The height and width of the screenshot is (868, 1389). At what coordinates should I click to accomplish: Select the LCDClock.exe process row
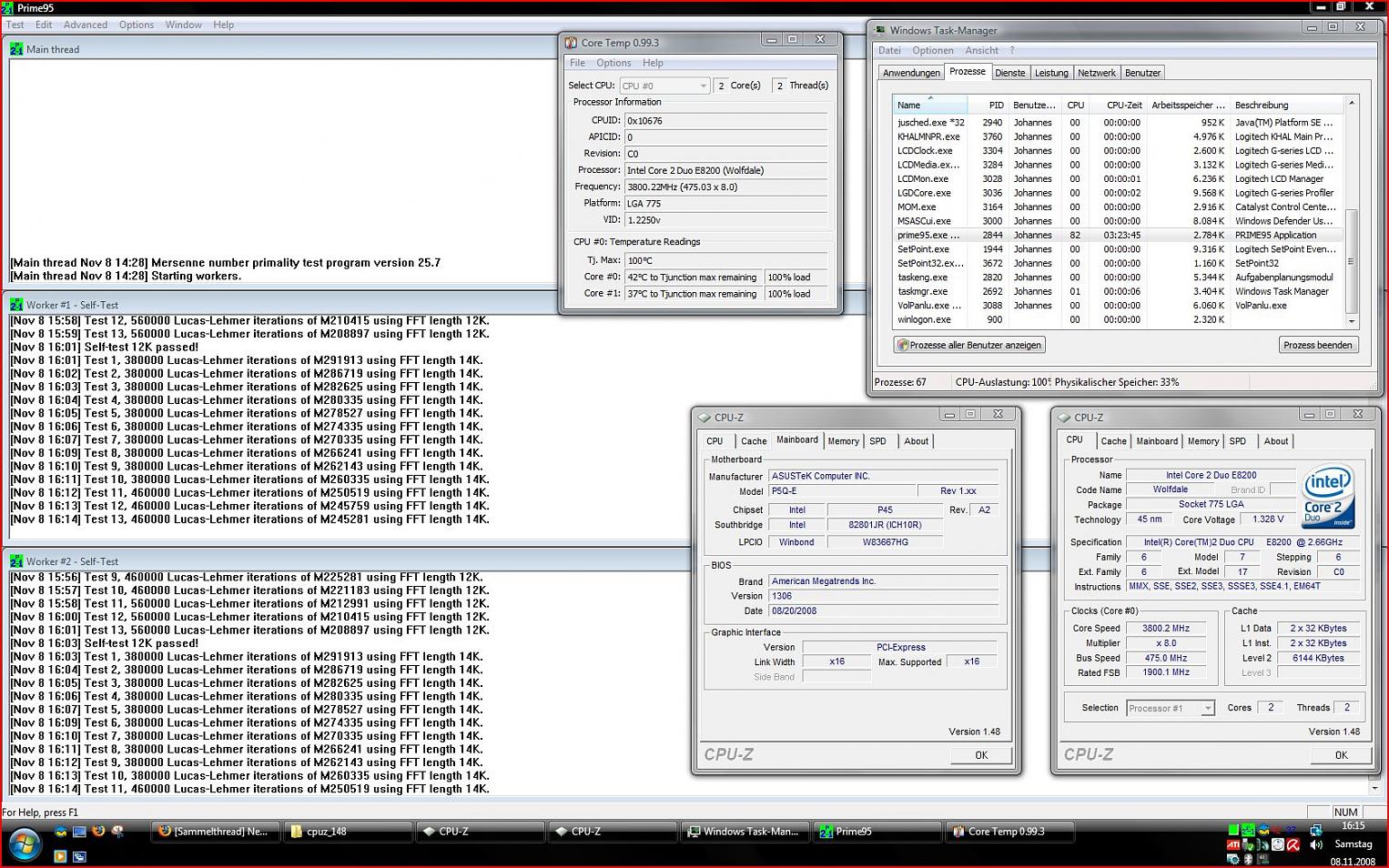click(1118, 150)
